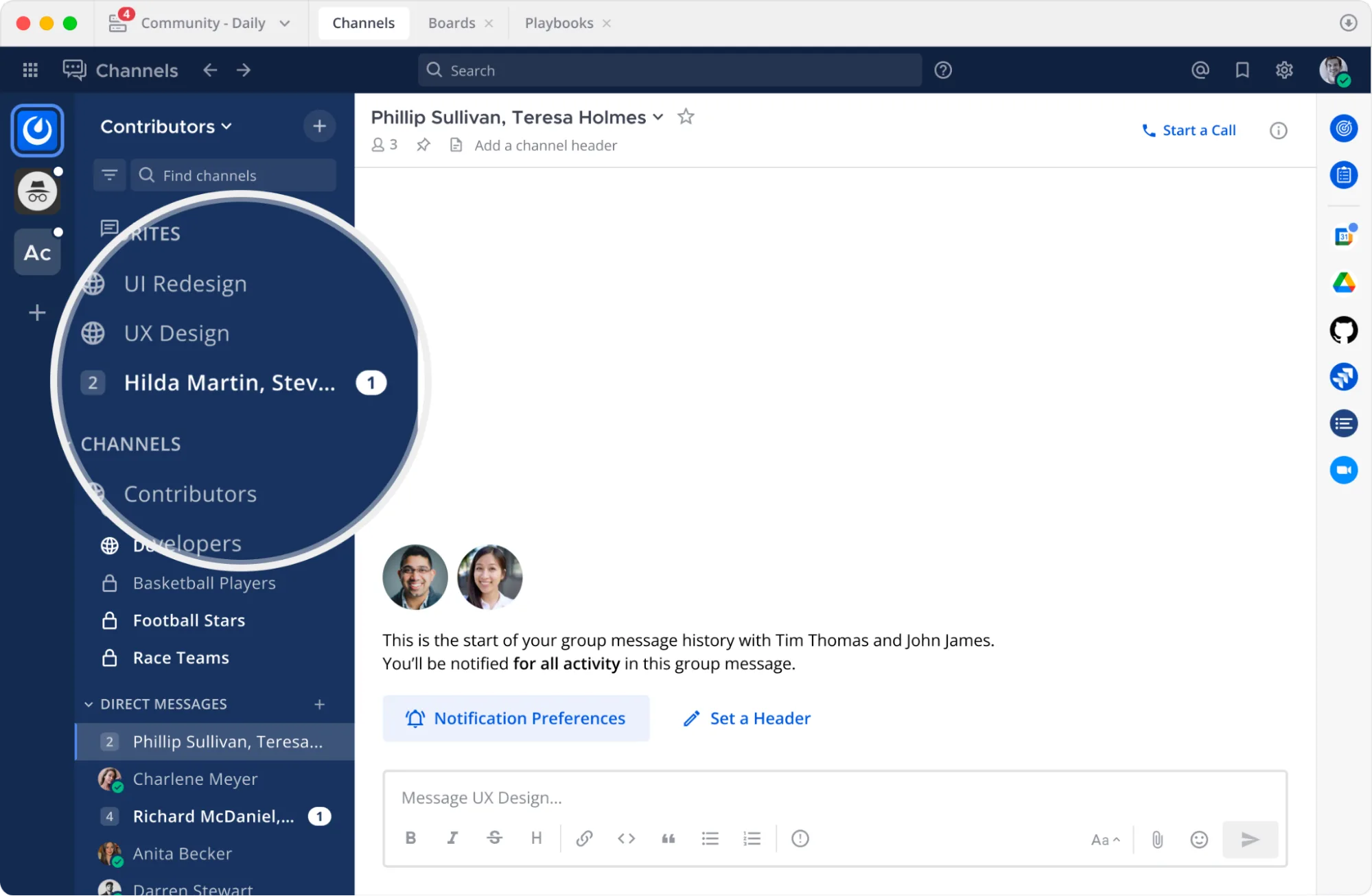Open the product switcher grid icon
Viewport: 1372px width, 896px height.
tap(30, 70)
